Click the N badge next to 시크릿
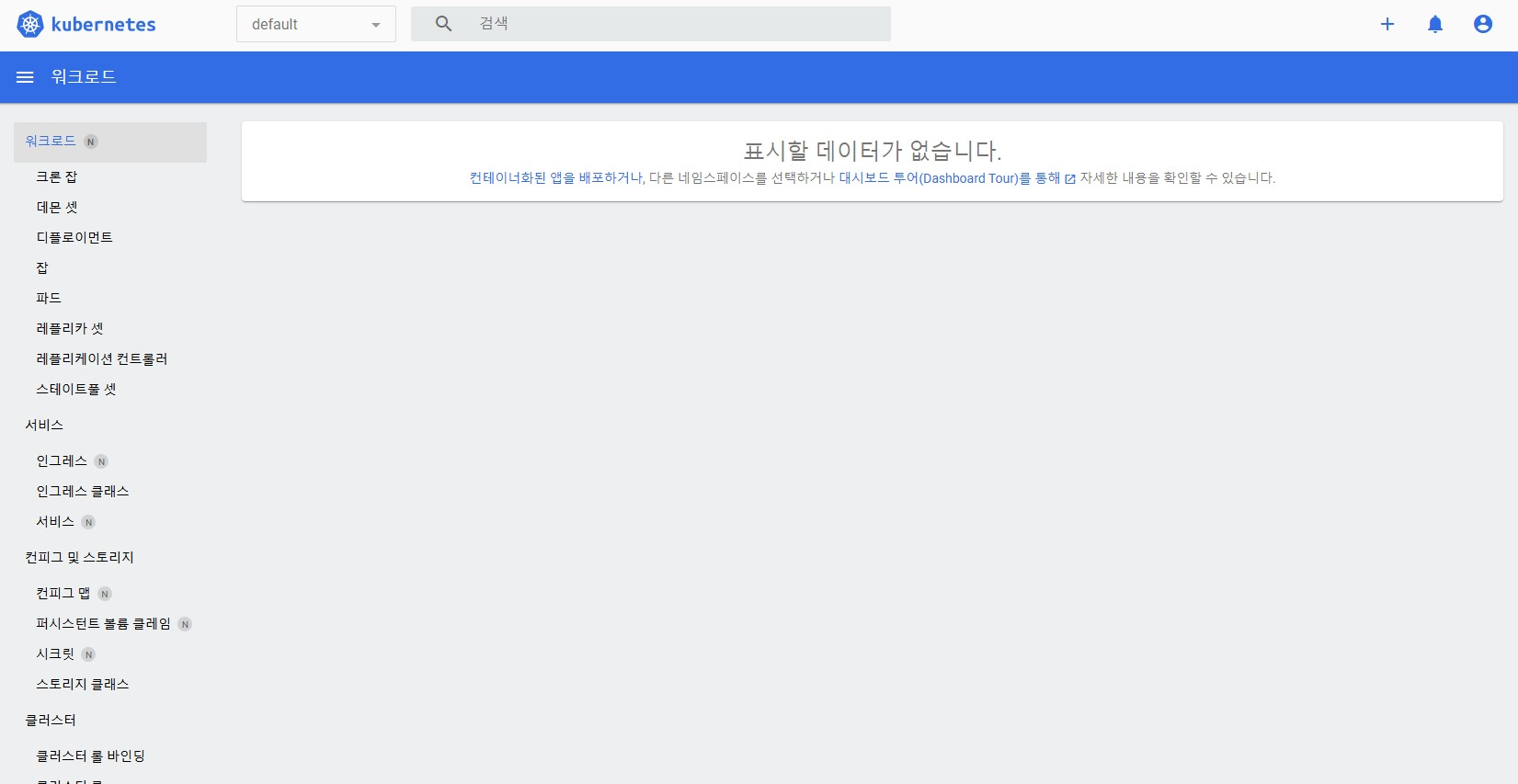The height and width of the screenshot is (784, 1518). [x=88, y=654]
